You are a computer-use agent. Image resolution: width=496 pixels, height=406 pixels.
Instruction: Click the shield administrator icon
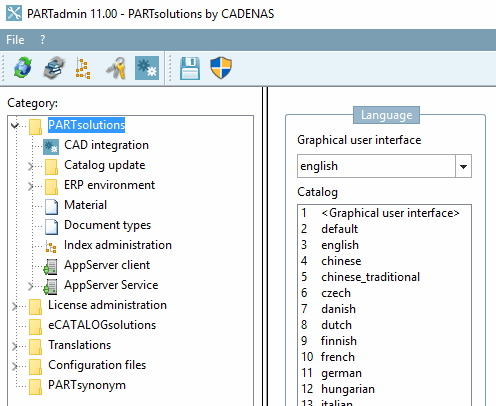tap(221, 68)
